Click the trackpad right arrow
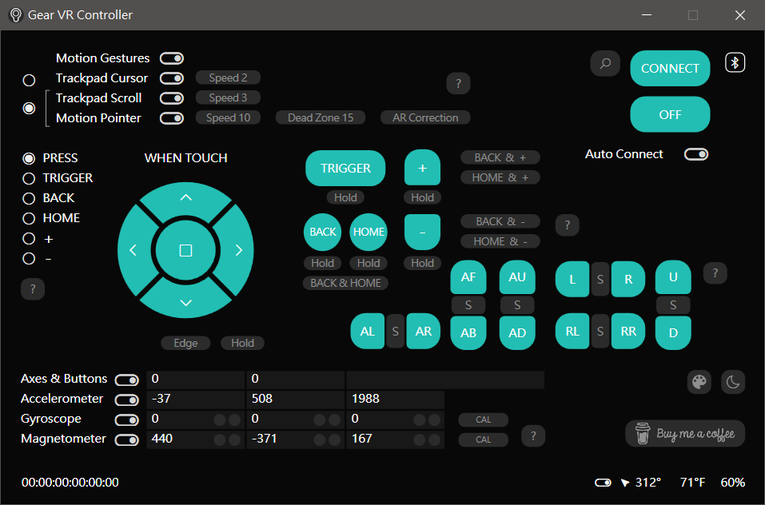Image resolution: width=765 pixels, height=505 pixels. (x=239, y=250)
